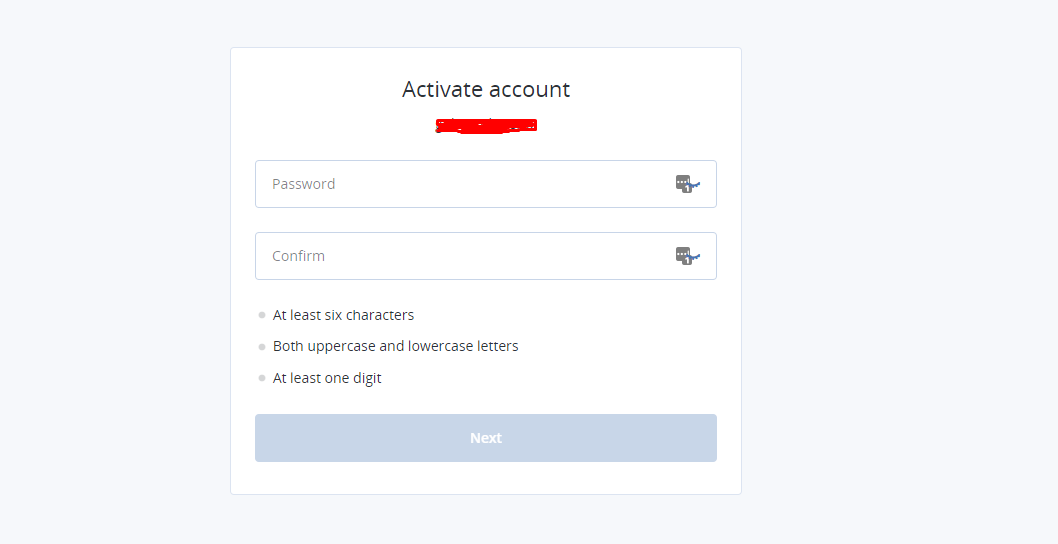
Task: Click the Confirm placeholder text
Action: [x=298, y=256]
